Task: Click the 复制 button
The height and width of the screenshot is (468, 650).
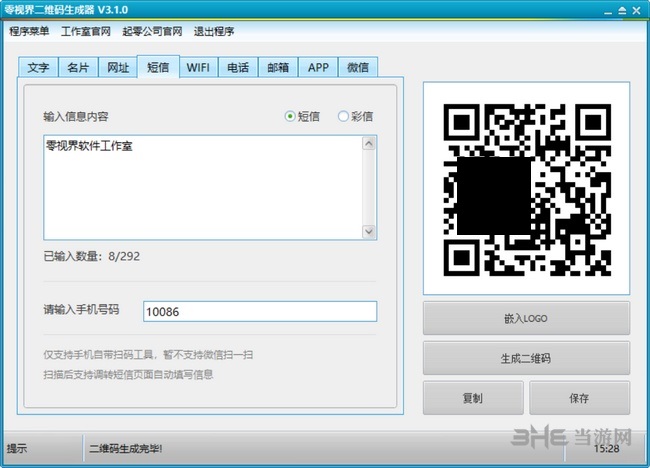Action: [x=473, y=398]
